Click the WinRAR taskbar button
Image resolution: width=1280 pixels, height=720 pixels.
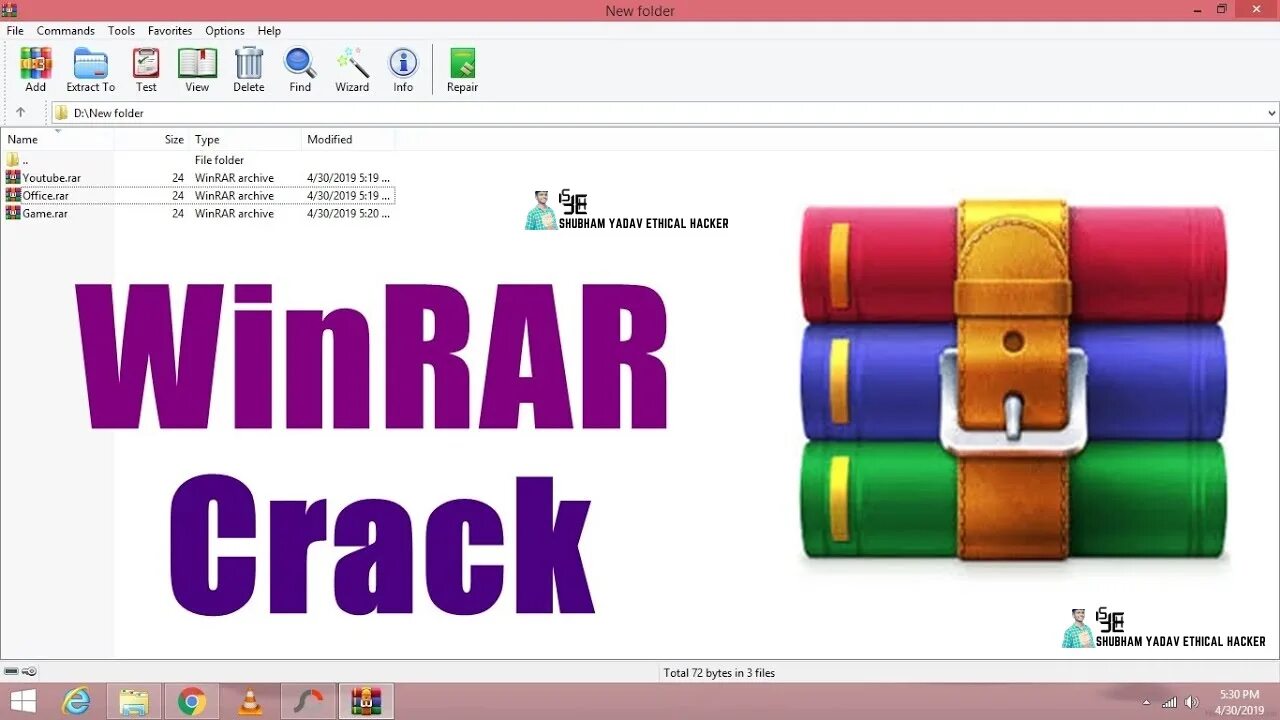pyautogui.click(x=366, y=702)
